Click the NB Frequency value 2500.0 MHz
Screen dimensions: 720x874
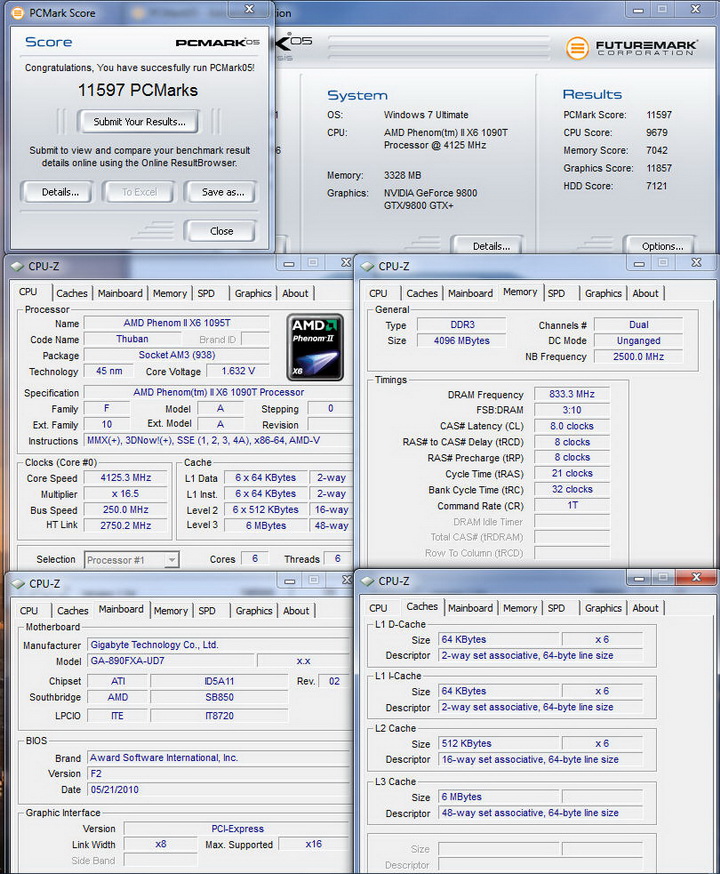tap(639, 357)
